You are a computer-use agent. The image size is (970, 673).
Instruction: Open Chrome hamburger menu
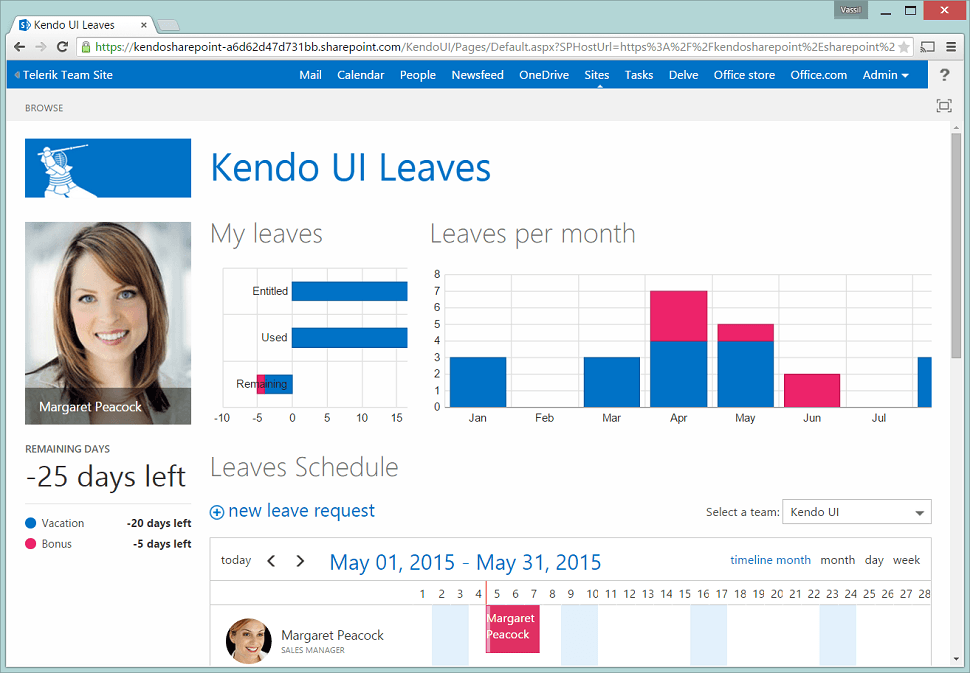point(951,47)
